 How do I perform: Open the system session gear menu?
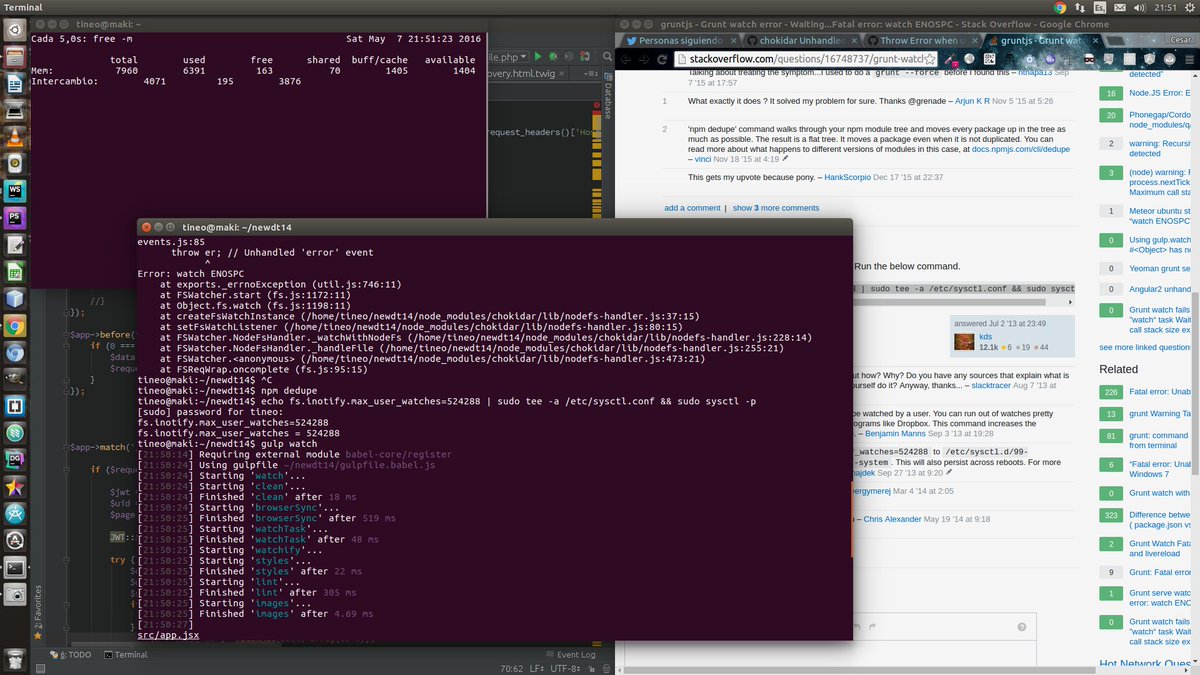click(1189, 7)
